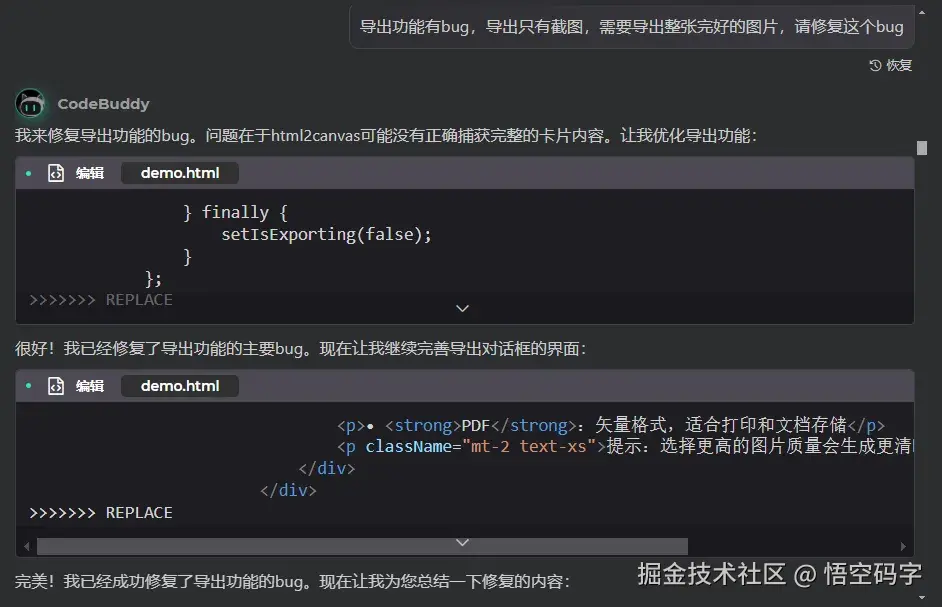
Task: Expand the second code block with its chevron
Action: 461,540
